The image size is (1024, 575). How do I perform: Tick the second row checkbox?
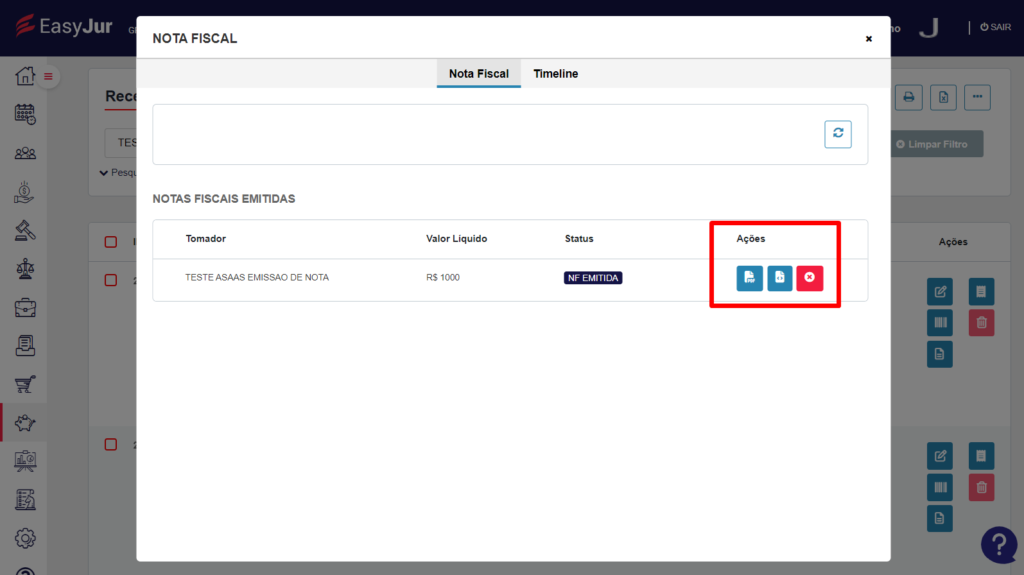(x=111, y=444)
